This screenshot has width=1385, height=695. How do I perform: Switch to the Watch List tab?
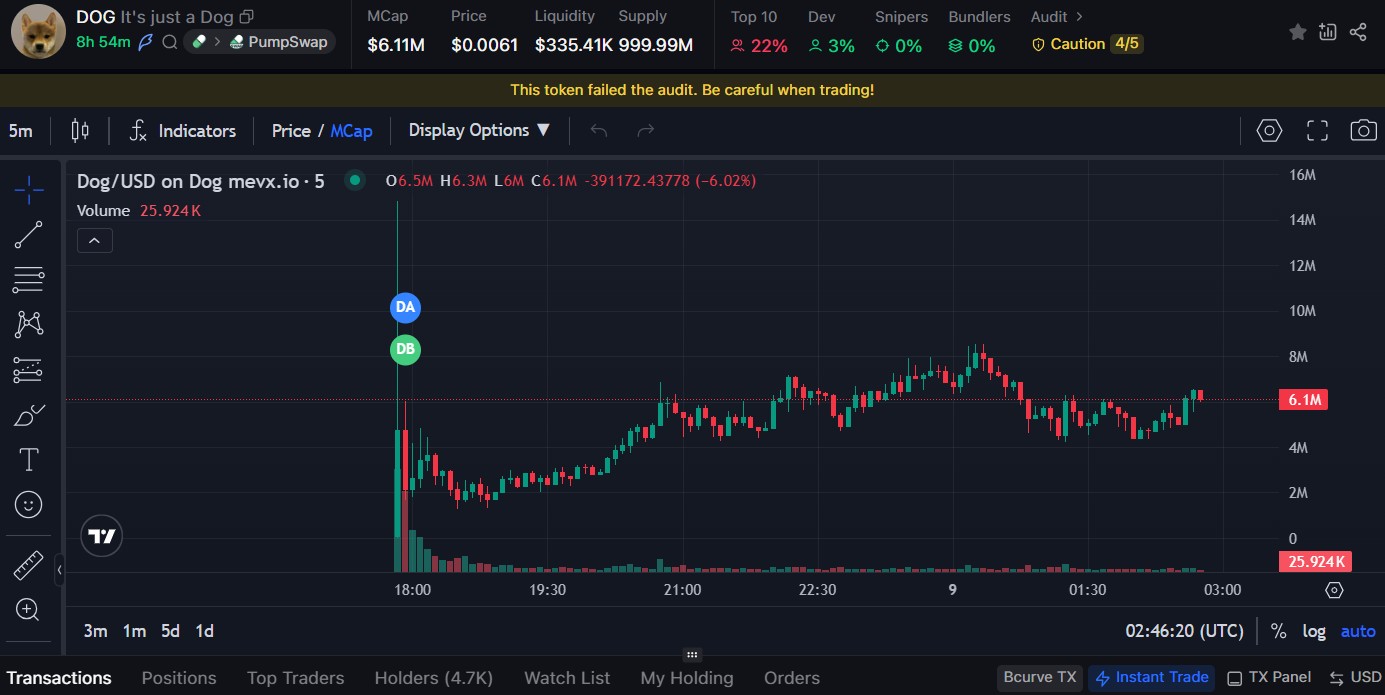(567, 678)
